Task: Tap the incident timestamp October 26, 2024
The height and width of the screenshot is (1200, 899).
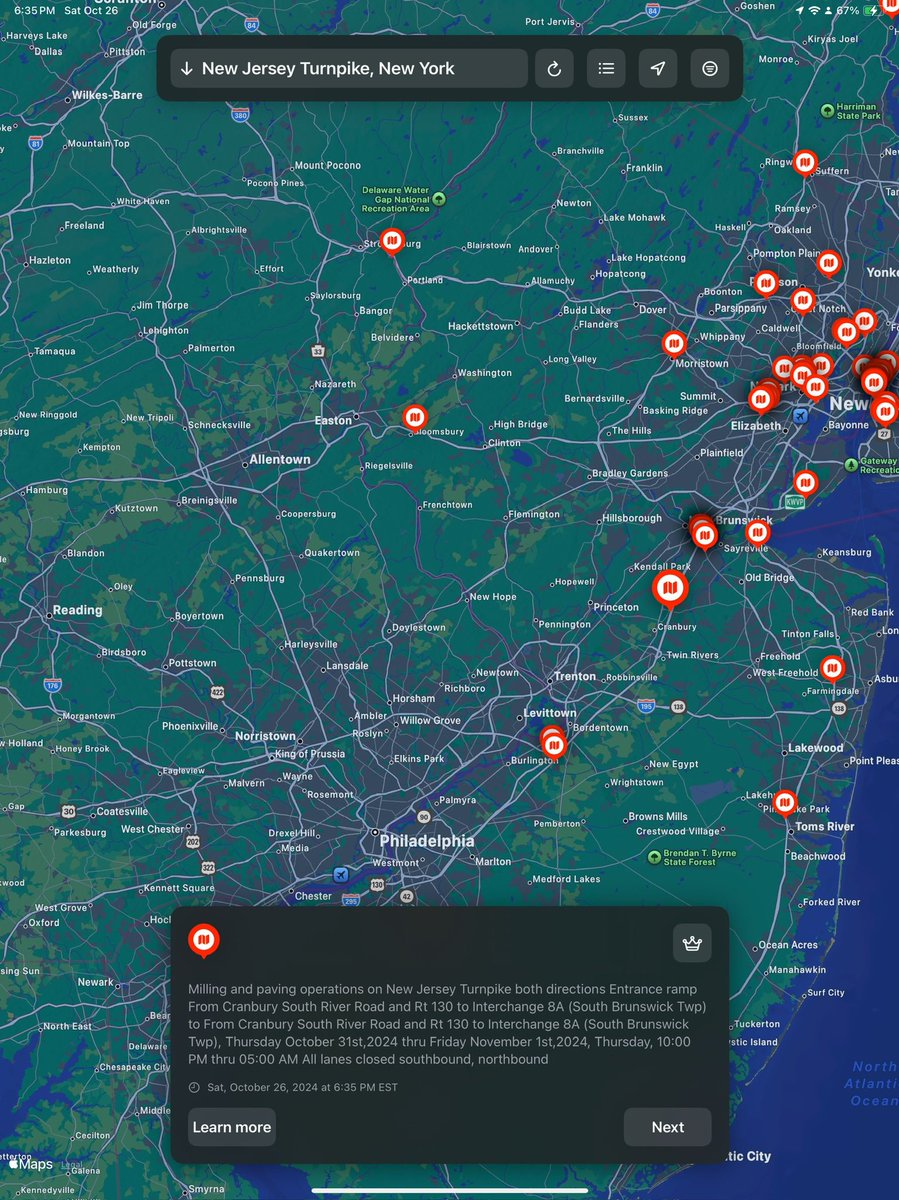Action: coord(302,1087)
